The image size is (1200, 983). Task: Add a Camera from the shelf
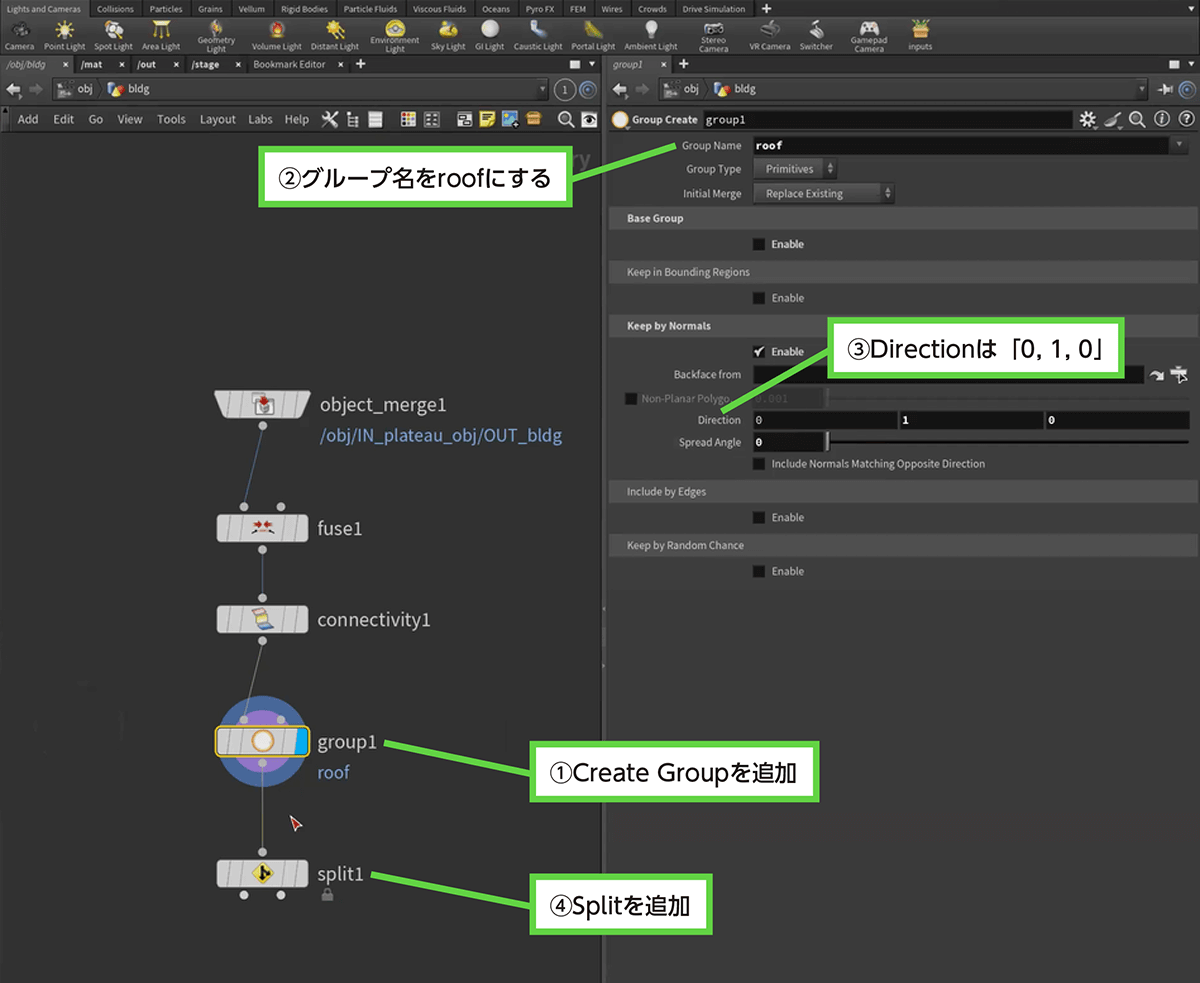coord(19,34)
